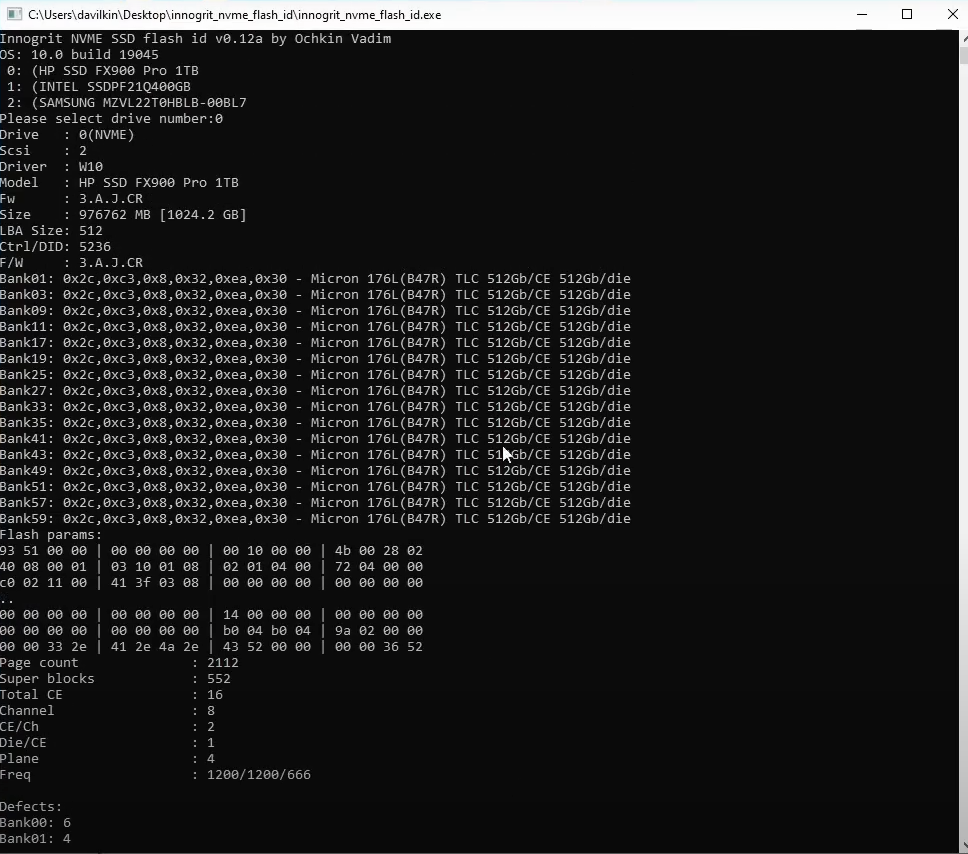Click the Bank43 flash ID row
968x854 pixels.
coord(315,455)
